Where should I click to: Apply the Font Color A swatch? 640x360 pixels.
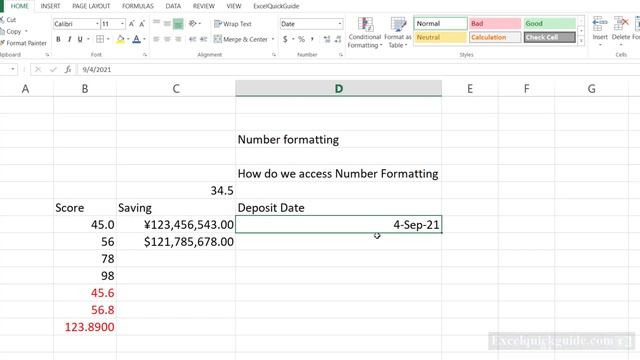click(x=137, y=39)
